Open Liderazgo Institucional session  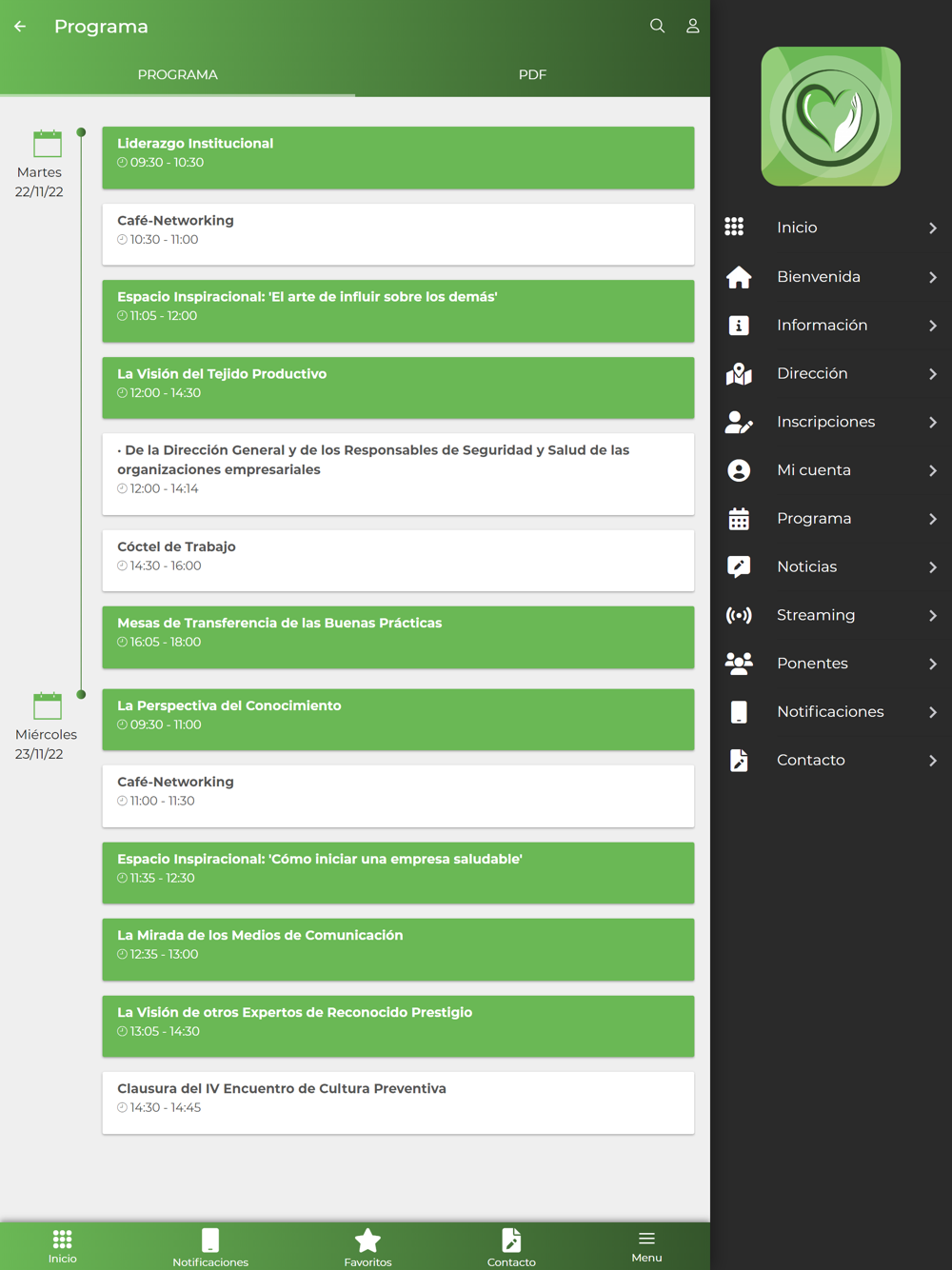[398, 157]
